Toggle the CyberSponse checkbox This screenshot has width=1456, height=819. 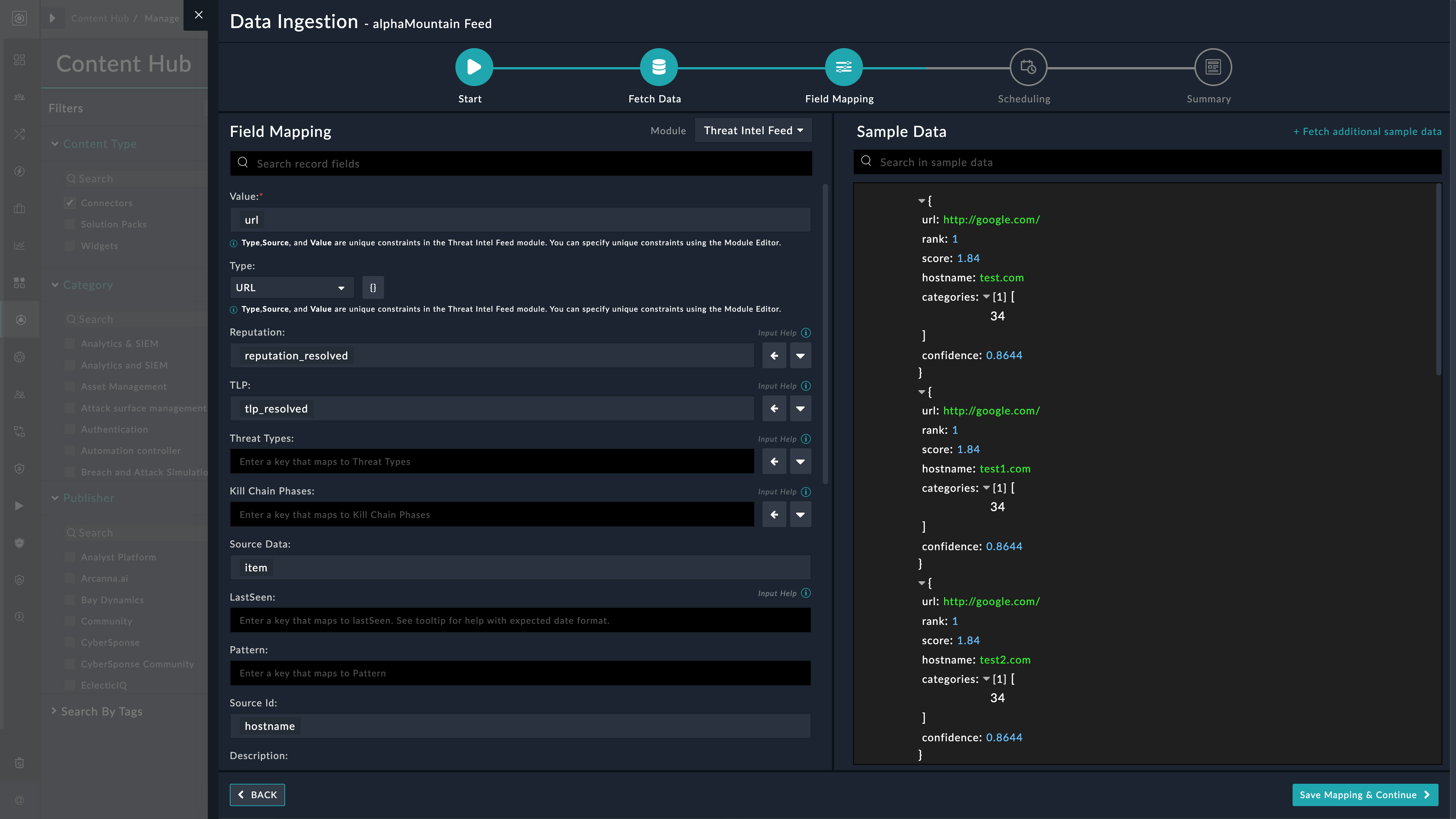(69, 643)
